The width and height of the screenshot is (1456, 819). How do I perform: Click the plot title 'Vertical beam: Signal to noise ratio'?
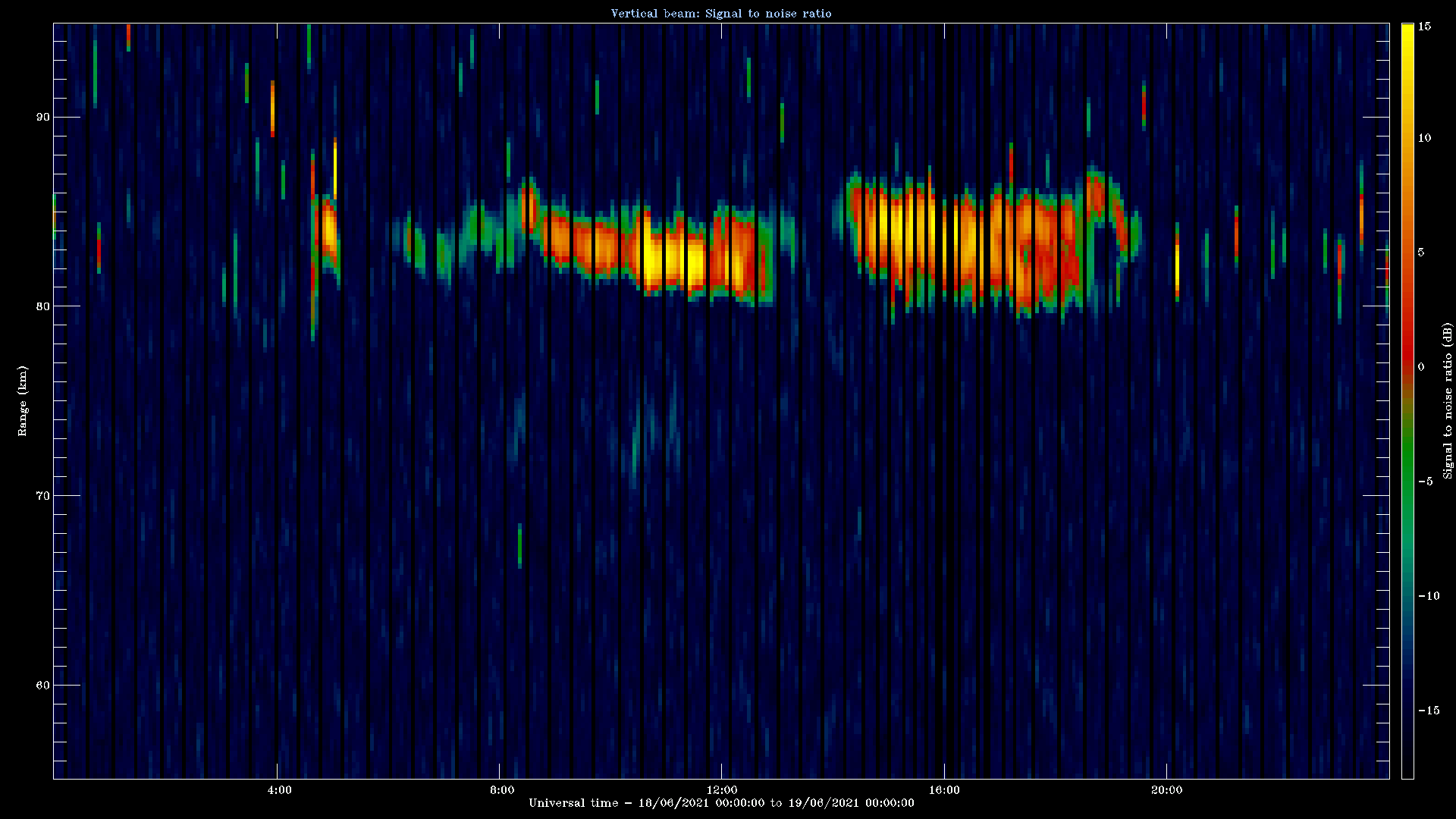pos(721,14)
